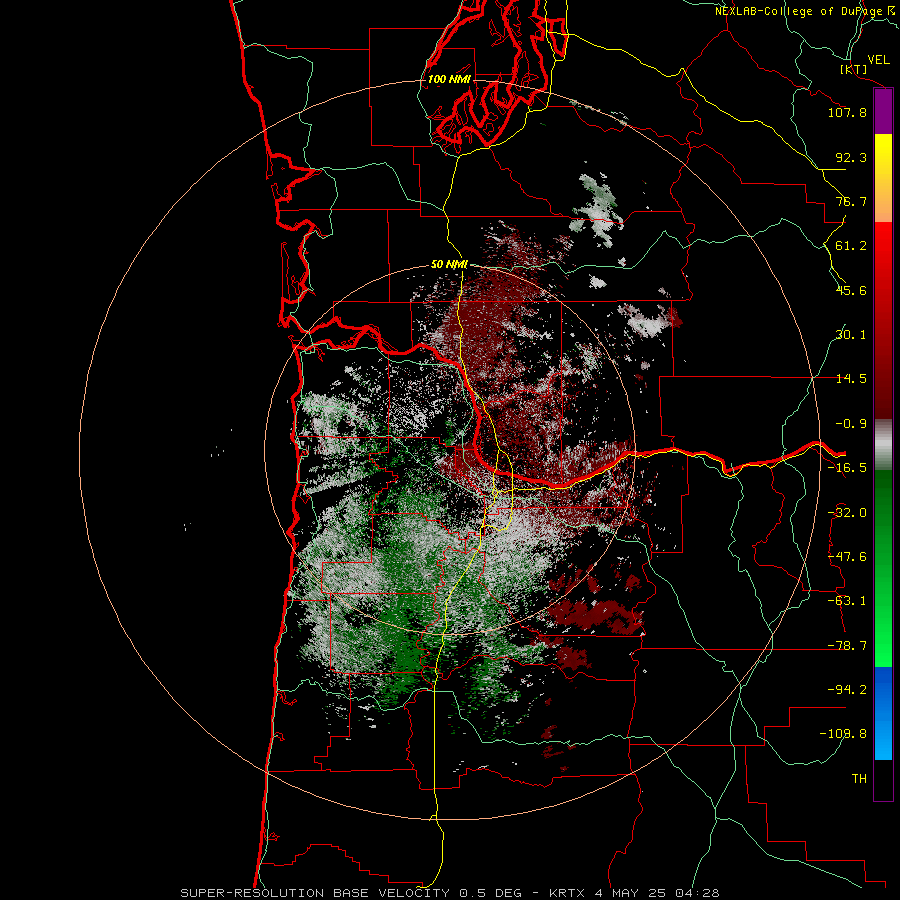This screenshot has width=900, height=900.
Task: Click the -0.9 legend value
Action: click(x=851, y=424)
